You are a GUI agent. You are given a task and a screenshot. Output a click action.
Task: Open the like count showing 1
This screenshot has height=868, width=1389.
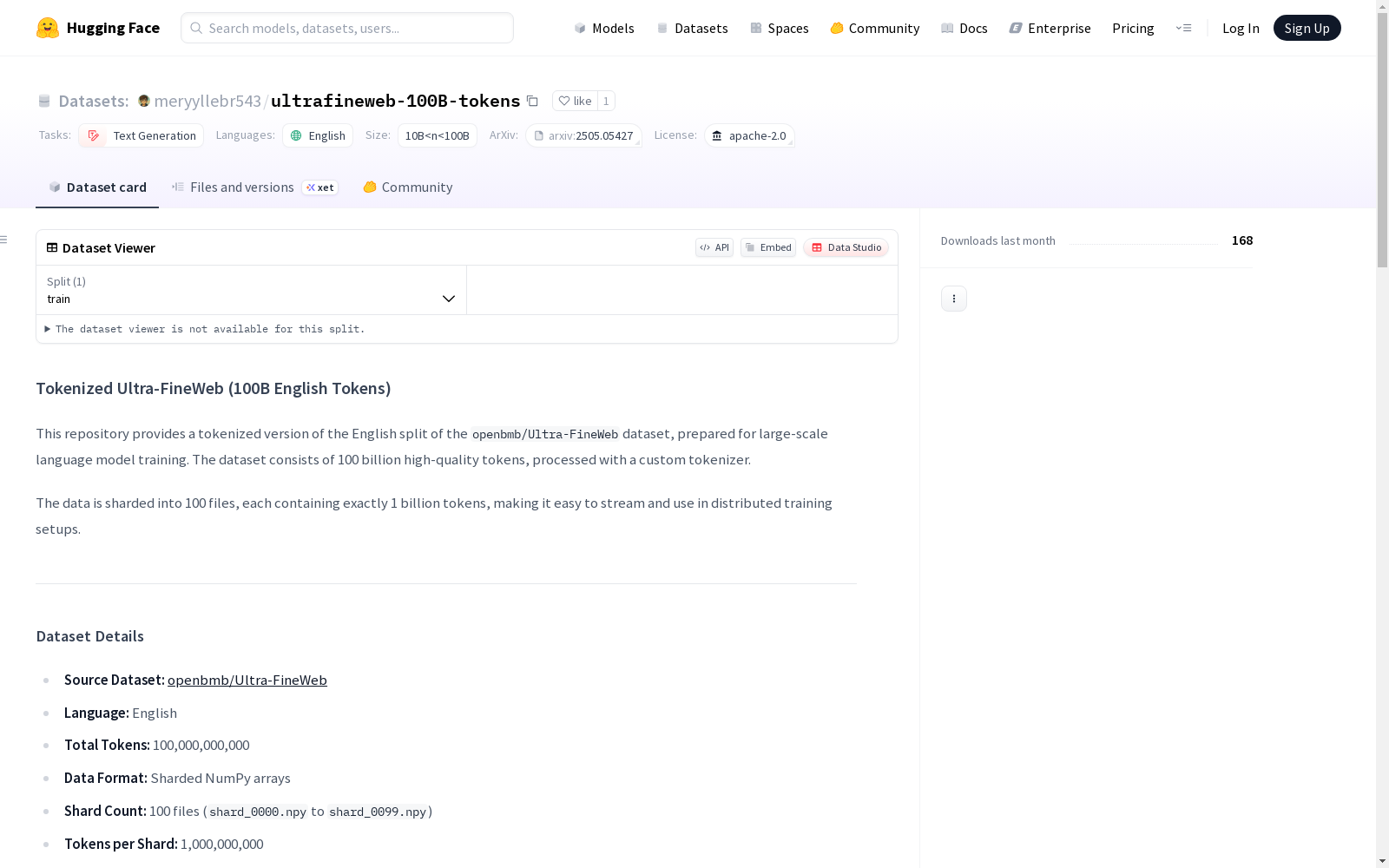[x=606, y=101]
